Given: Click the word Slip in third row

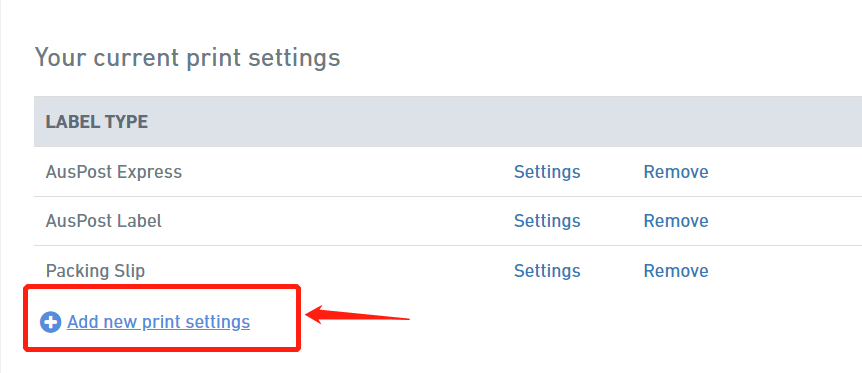Looking at the screenshot, I should [130, 270].
